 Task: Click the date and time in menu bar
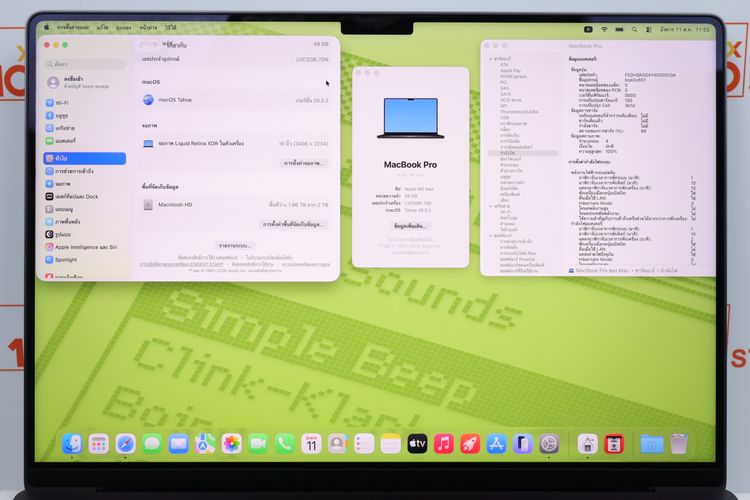coord(685,30)
